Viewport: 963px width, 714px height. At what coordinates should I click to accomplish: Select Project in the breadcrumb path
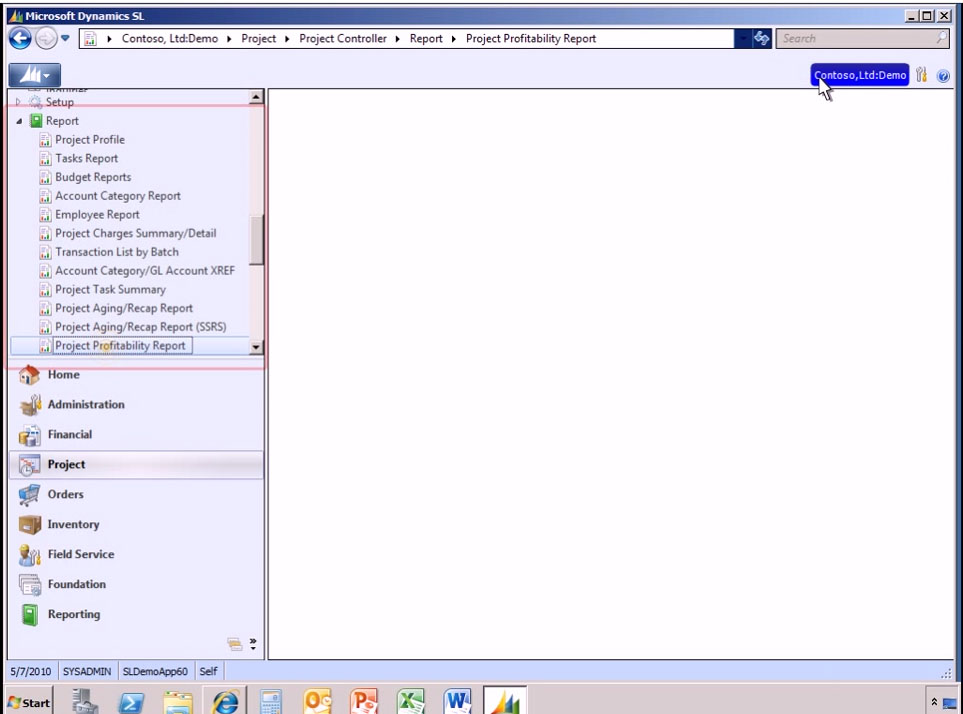(x=259, y=39)
